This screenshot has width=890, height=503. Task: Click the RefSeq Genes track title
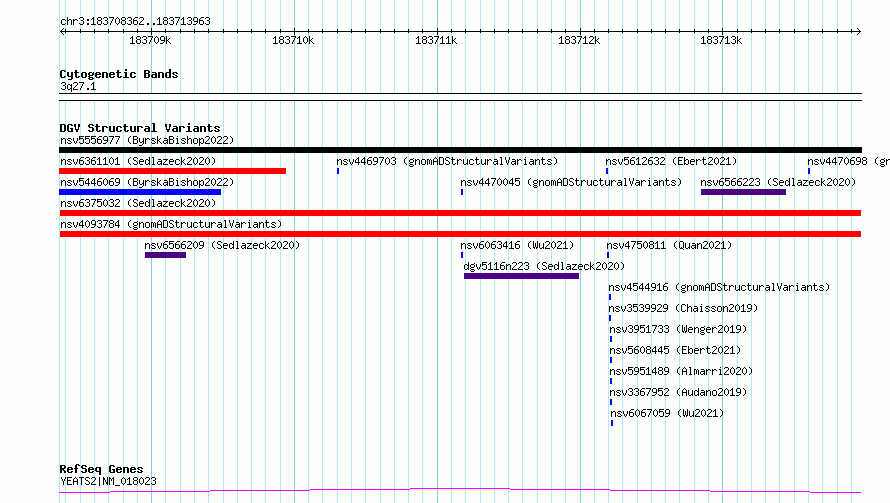tap(102, 469)
